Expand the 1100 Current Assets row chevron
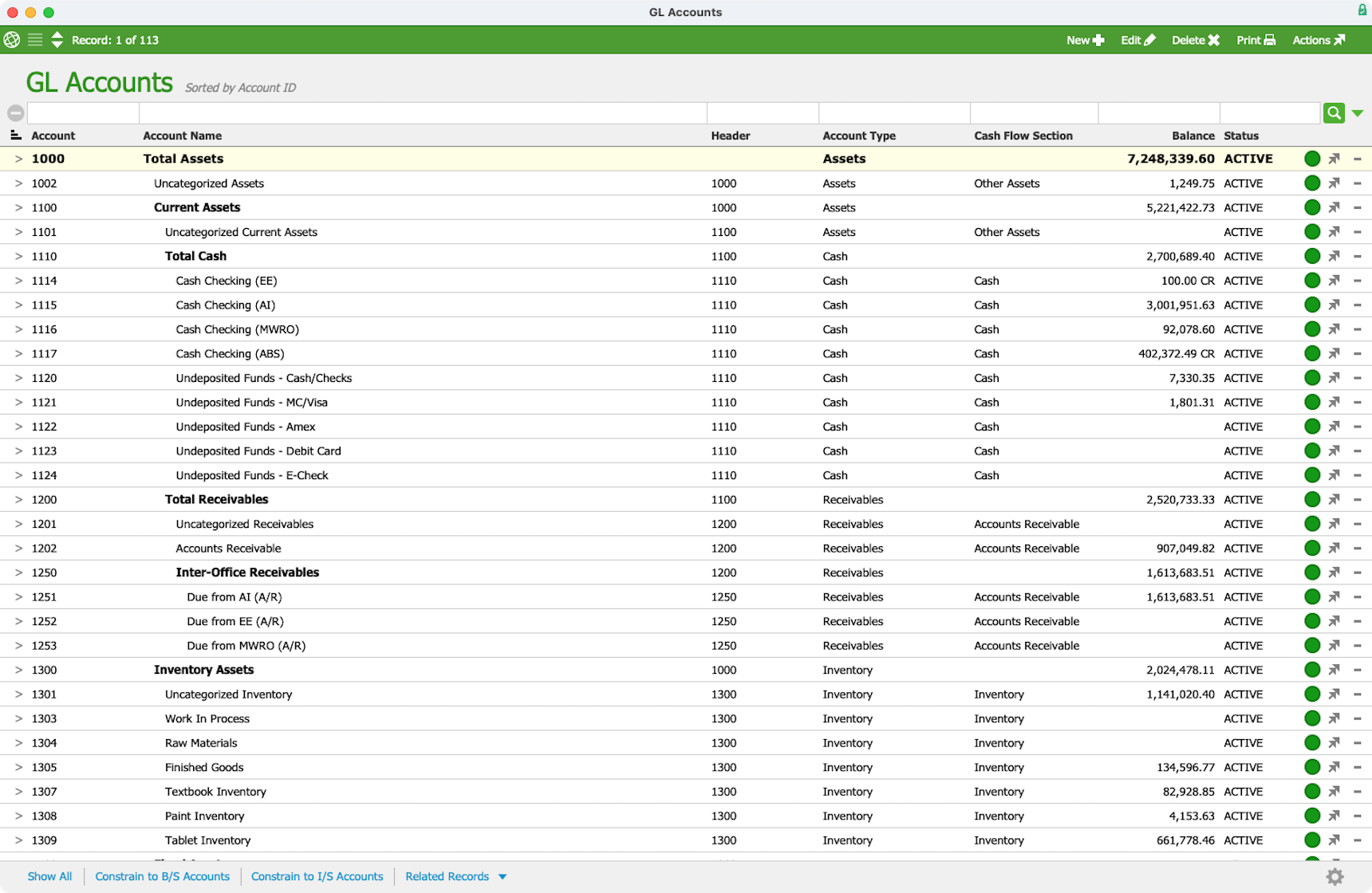Viewport: 1372px width, 893px height. pyautogui.click(x=18, y=208)
